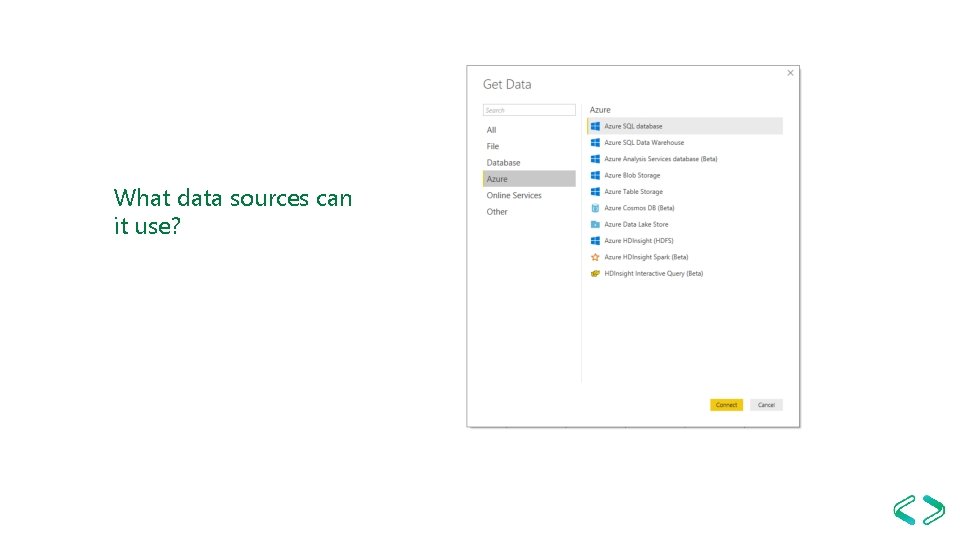Select Azure Cosmos DB (Beta) text
This screenshot has width=960, height=540.
point(639,208)
